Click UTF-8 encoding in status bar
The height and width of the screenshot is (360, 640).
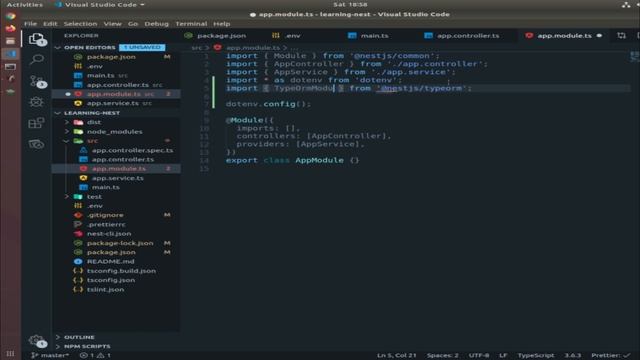[479, 355]
